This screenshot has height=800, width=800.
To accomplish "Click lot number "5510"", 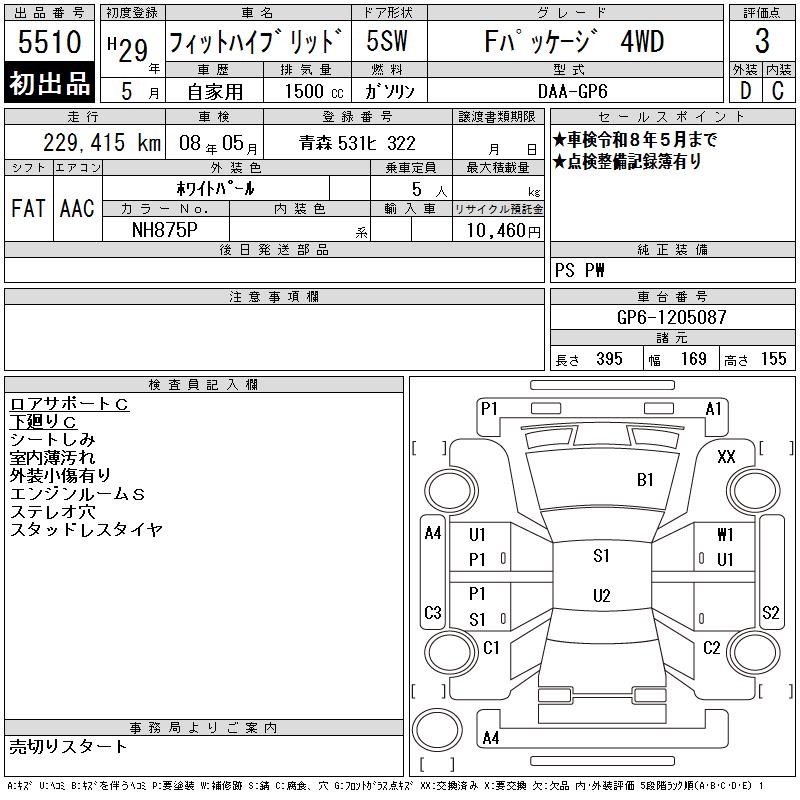I will [x=49, y=41].
